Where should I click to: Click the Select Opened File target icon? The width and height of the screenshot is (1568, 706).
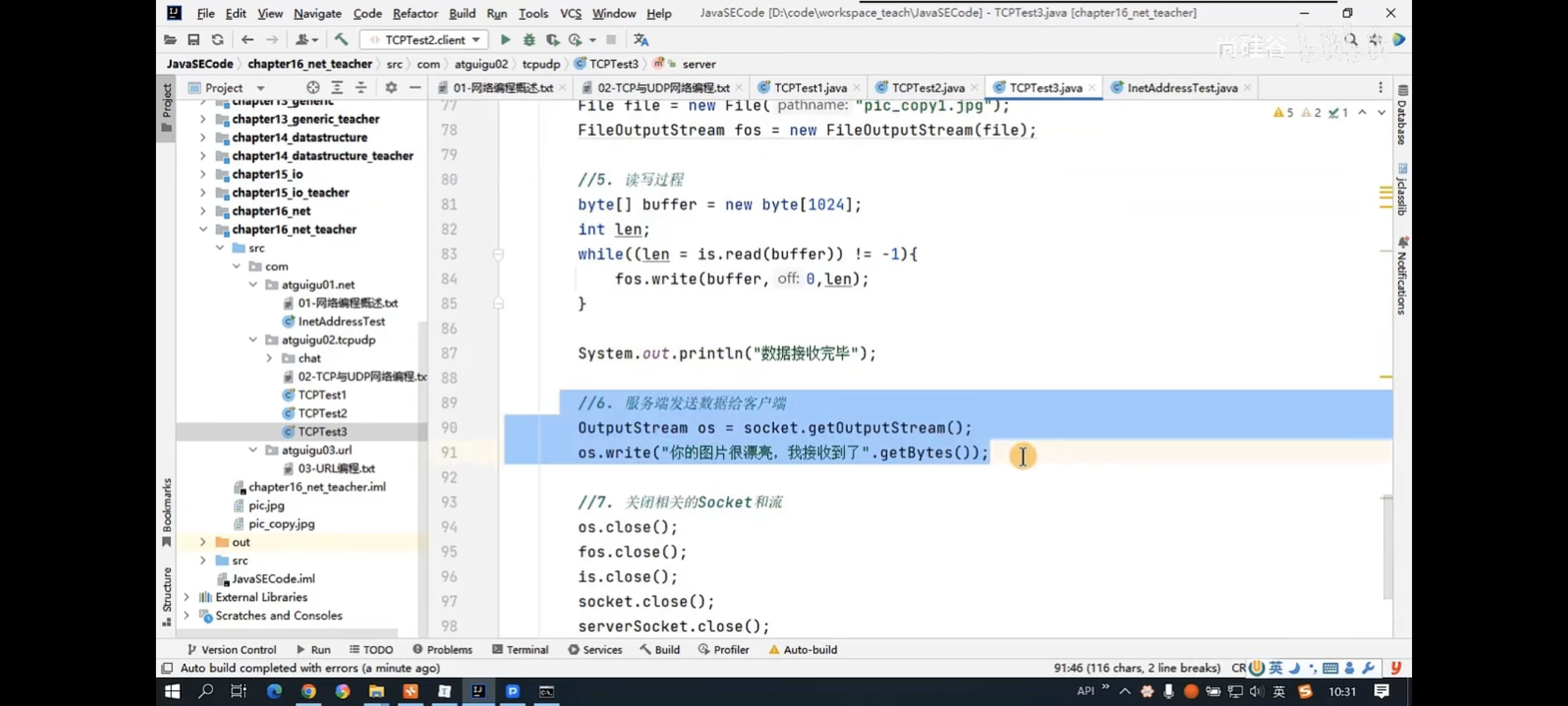click(313, 88)
